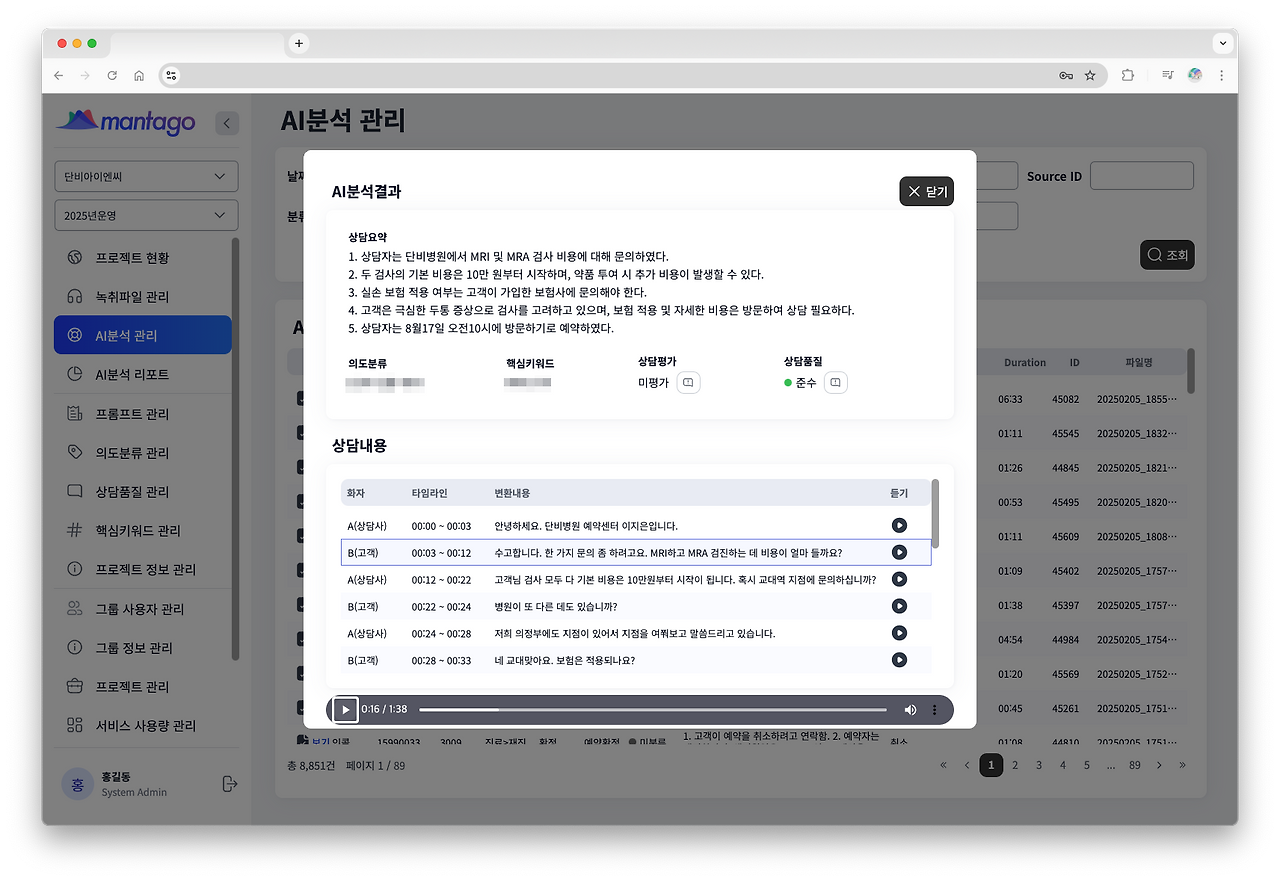Click the audio playback progress slider
Screen dimensions: 1280x881
[x=655, y=709]
